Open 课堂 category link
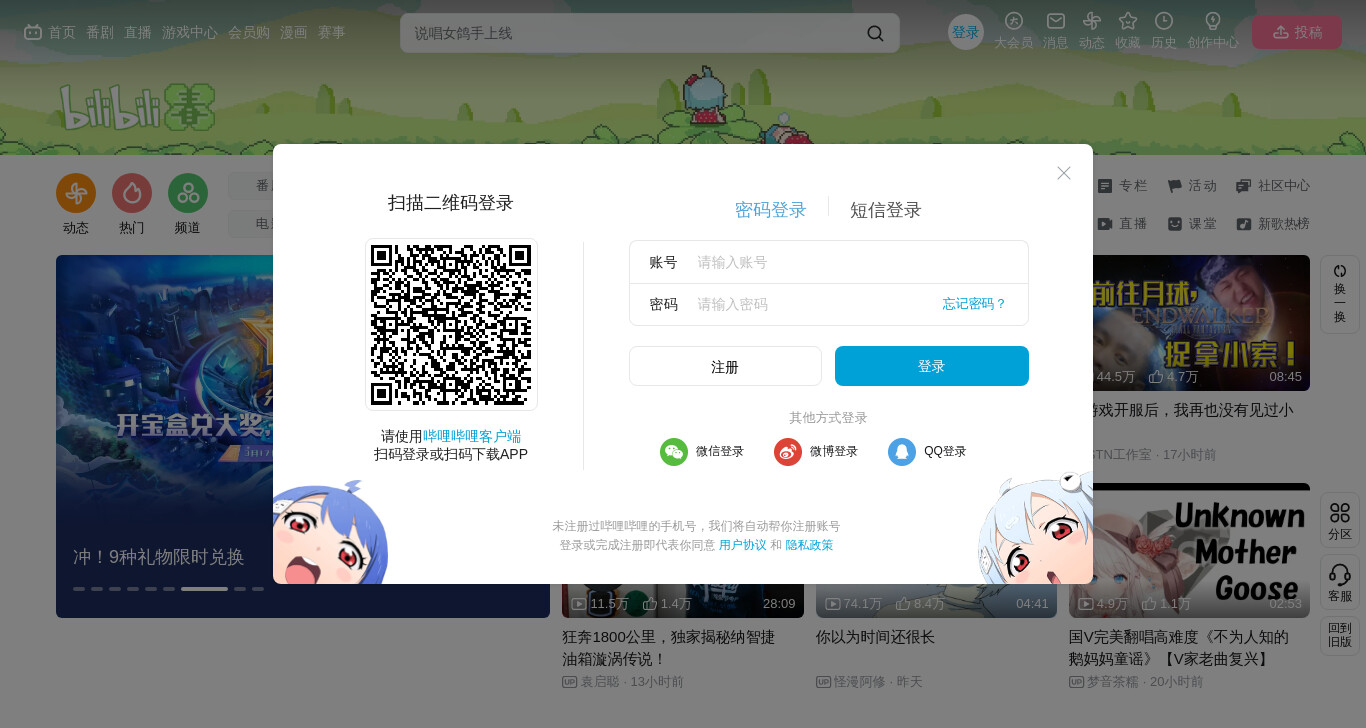The image size is (1366, 728). (x=1192, y=224)
